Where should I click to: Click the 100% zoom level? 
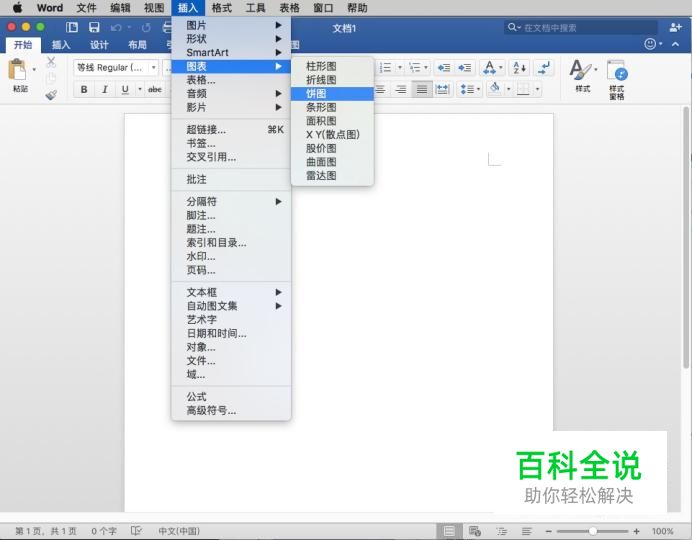(662, 531)
